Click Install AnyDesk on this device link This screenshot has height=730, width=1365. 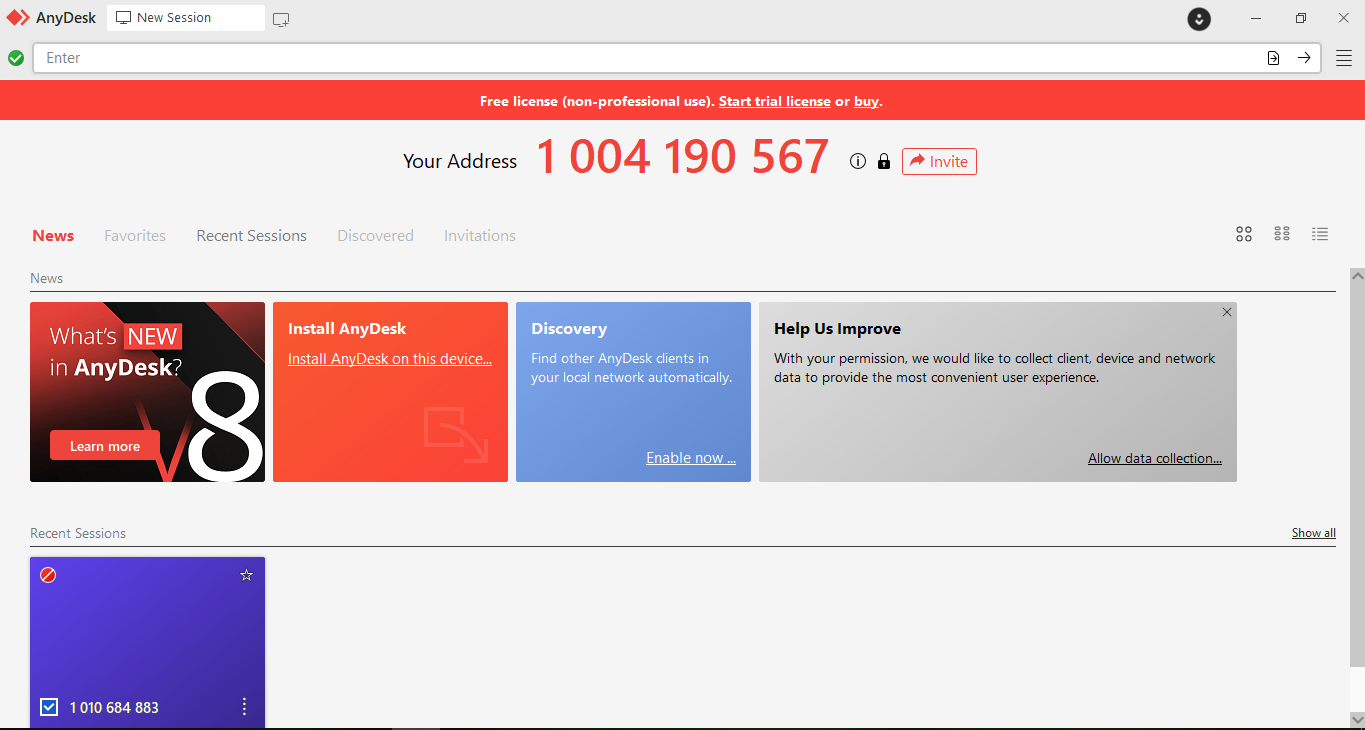point(390,359)
